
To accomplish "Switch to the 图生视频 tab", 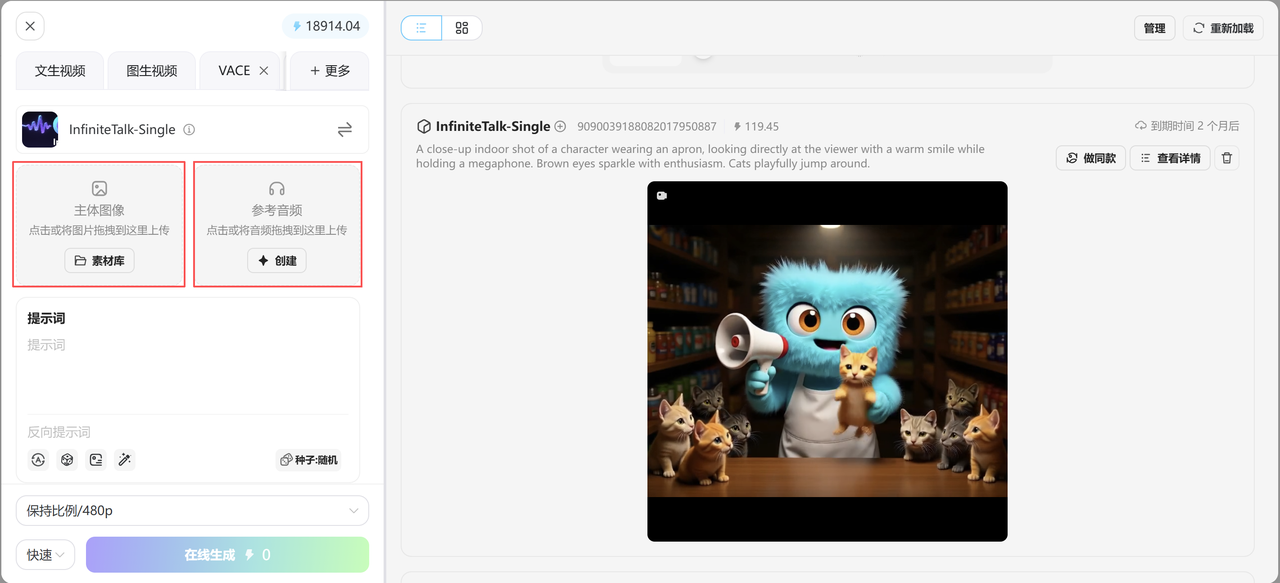I will pos(152,71).
